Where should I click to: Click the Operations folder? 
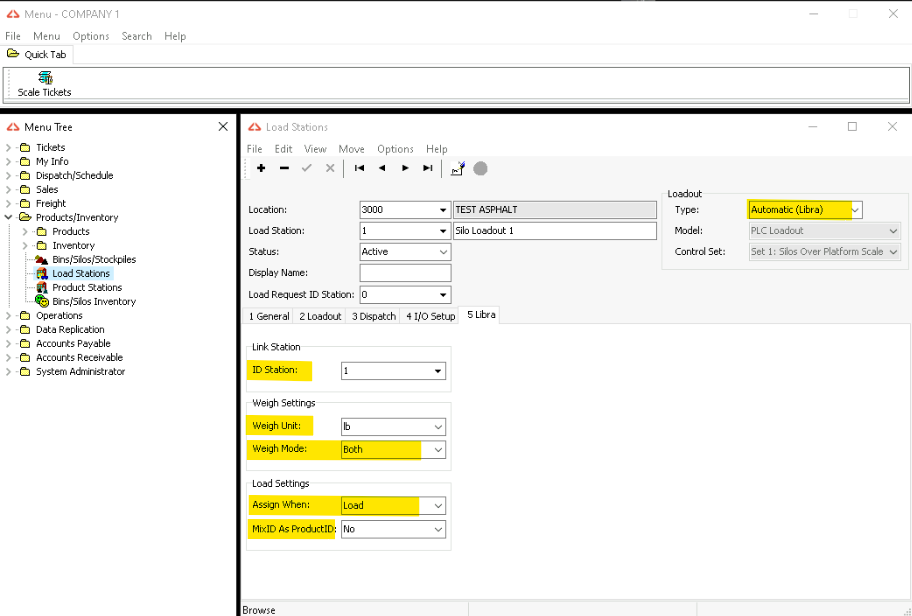click(x=59, y=315)
